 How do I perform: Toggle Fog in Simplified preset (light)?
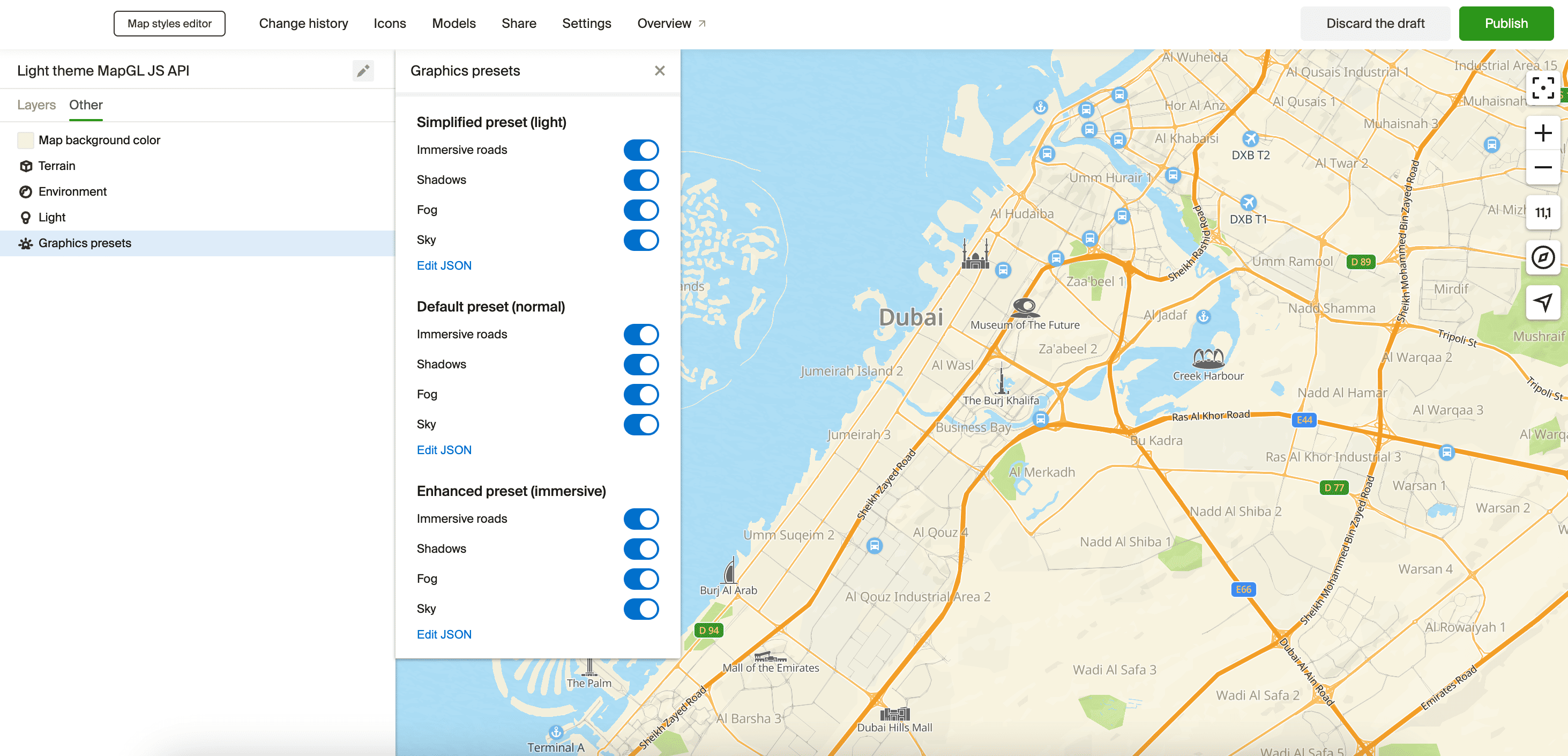click(641, 210)
